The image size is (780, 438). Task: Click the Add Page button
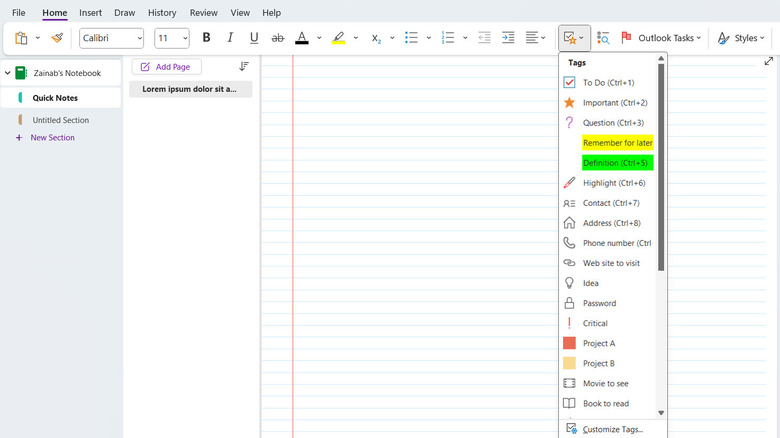coord(166,66)
